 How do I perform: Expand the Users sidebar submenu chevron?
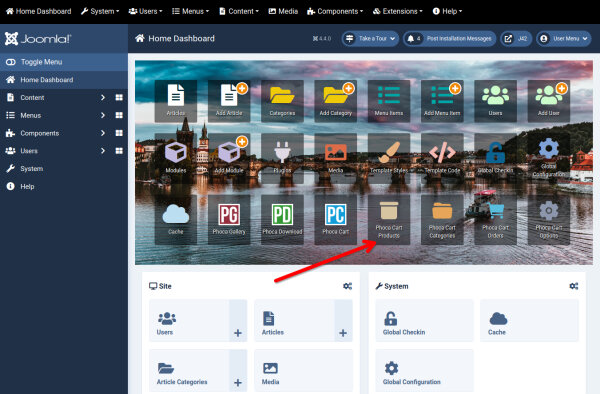click(x=103, y=151)
